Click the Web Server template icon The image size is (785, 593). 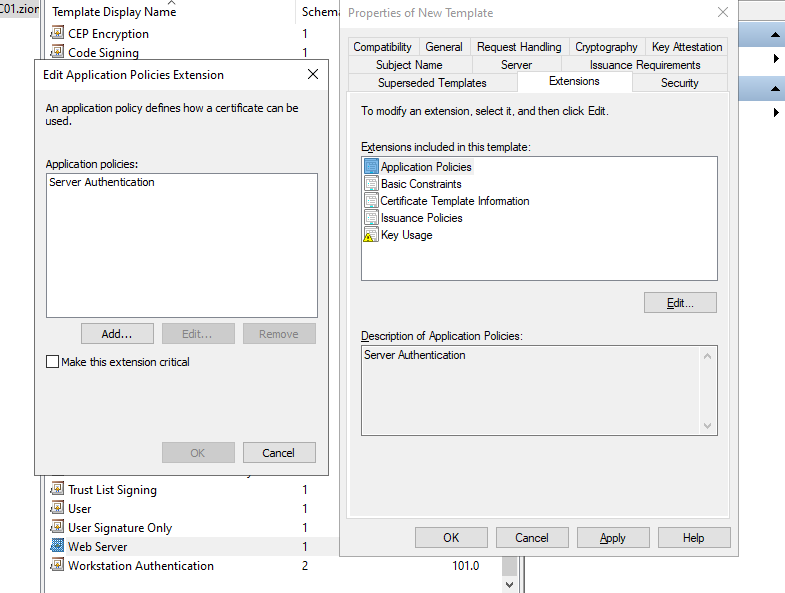[x=58, y=546]
